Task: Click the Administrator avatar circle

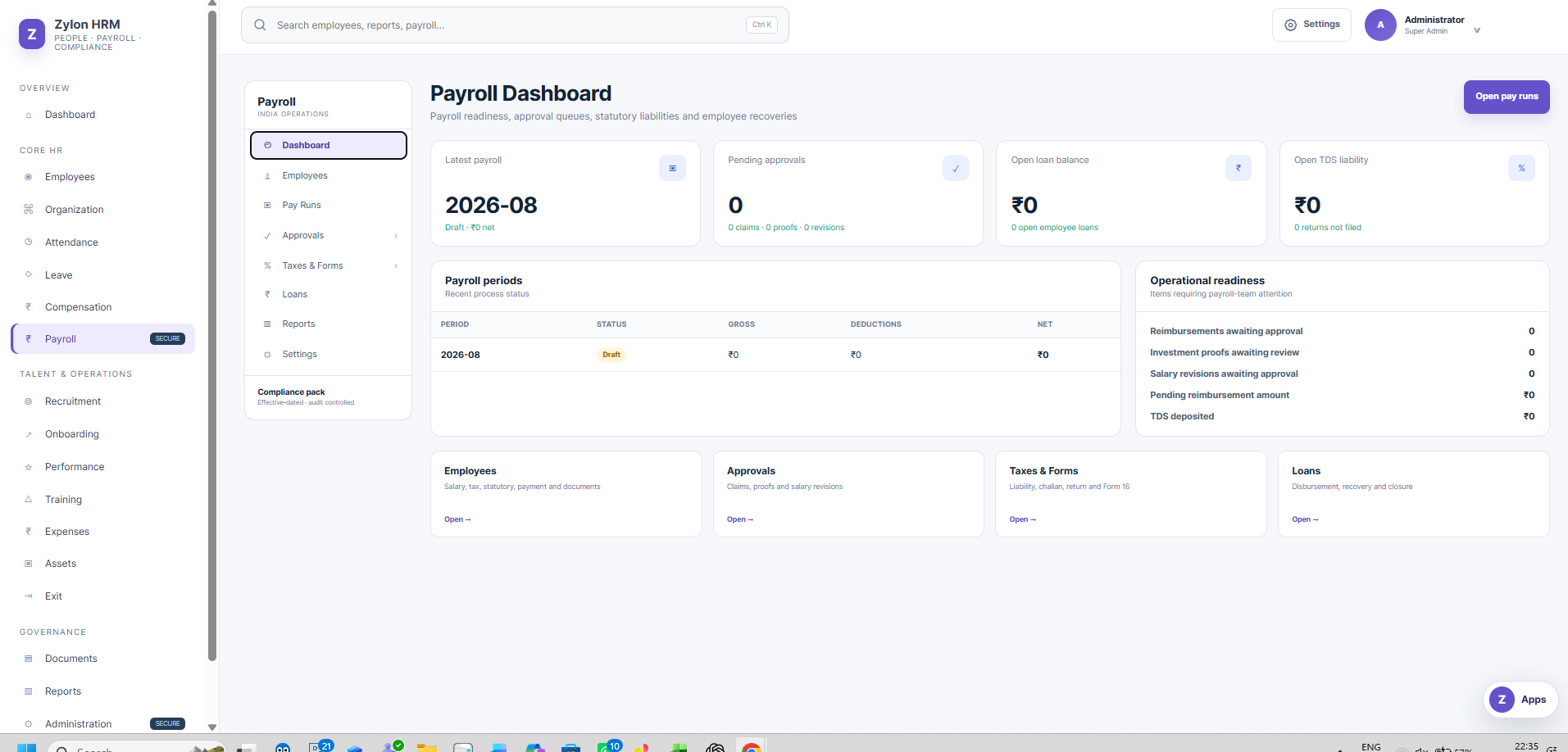Action: (1380, 25)
